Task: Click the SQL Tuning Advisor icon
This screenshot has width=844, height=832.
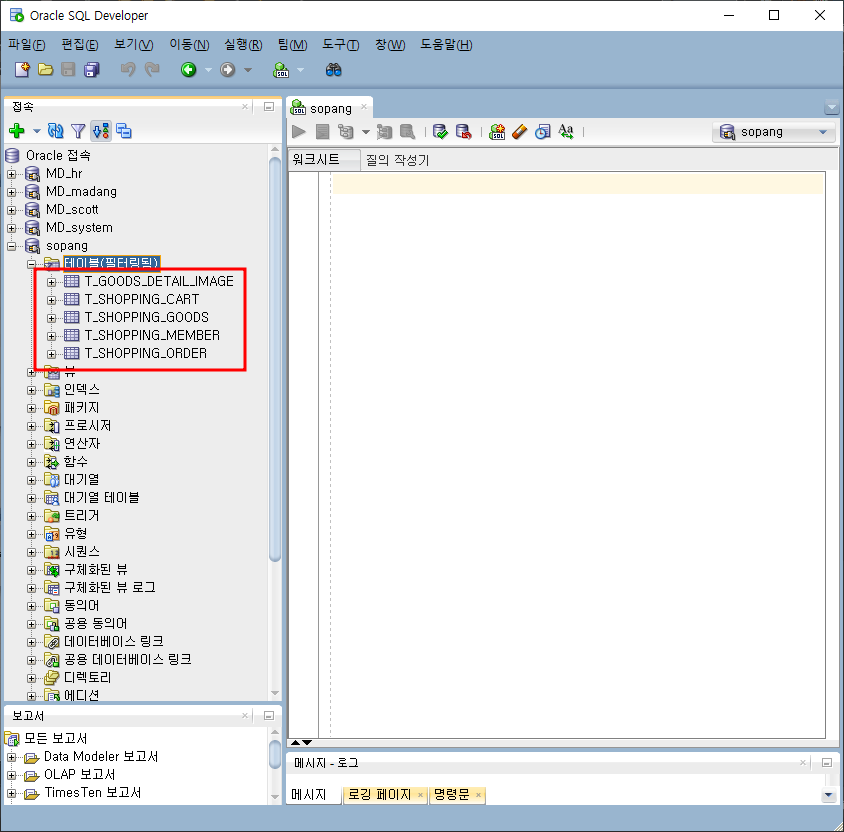Action: 407,131
